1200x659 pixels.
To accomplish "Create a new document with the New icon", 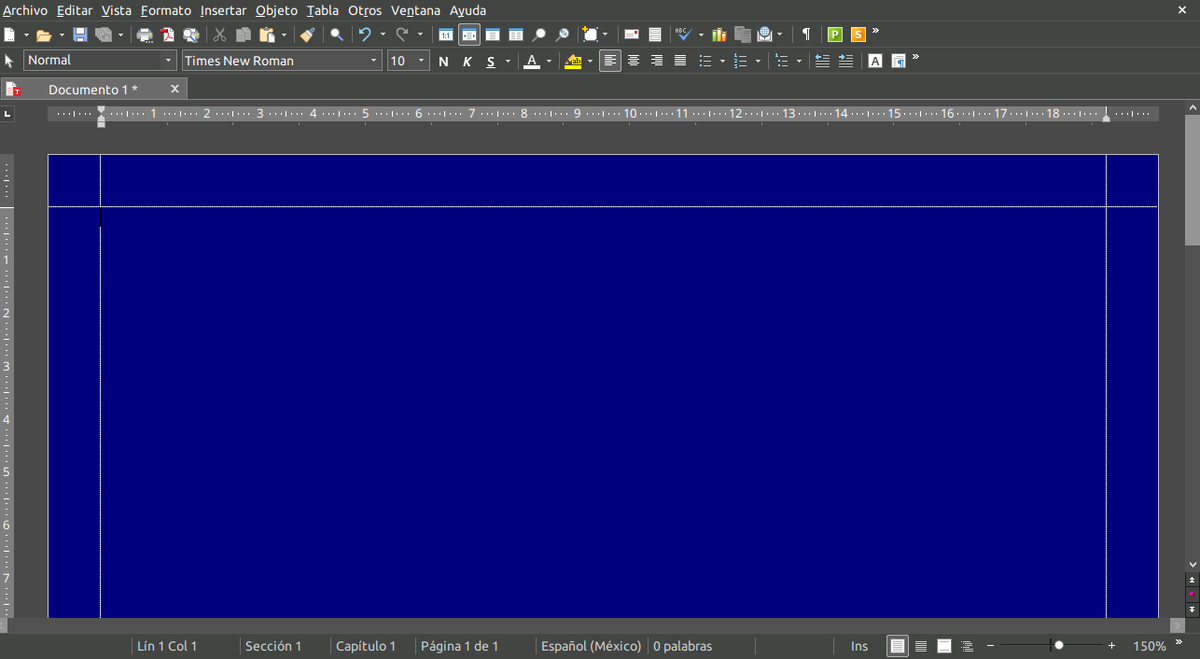I will coord(10,35).
